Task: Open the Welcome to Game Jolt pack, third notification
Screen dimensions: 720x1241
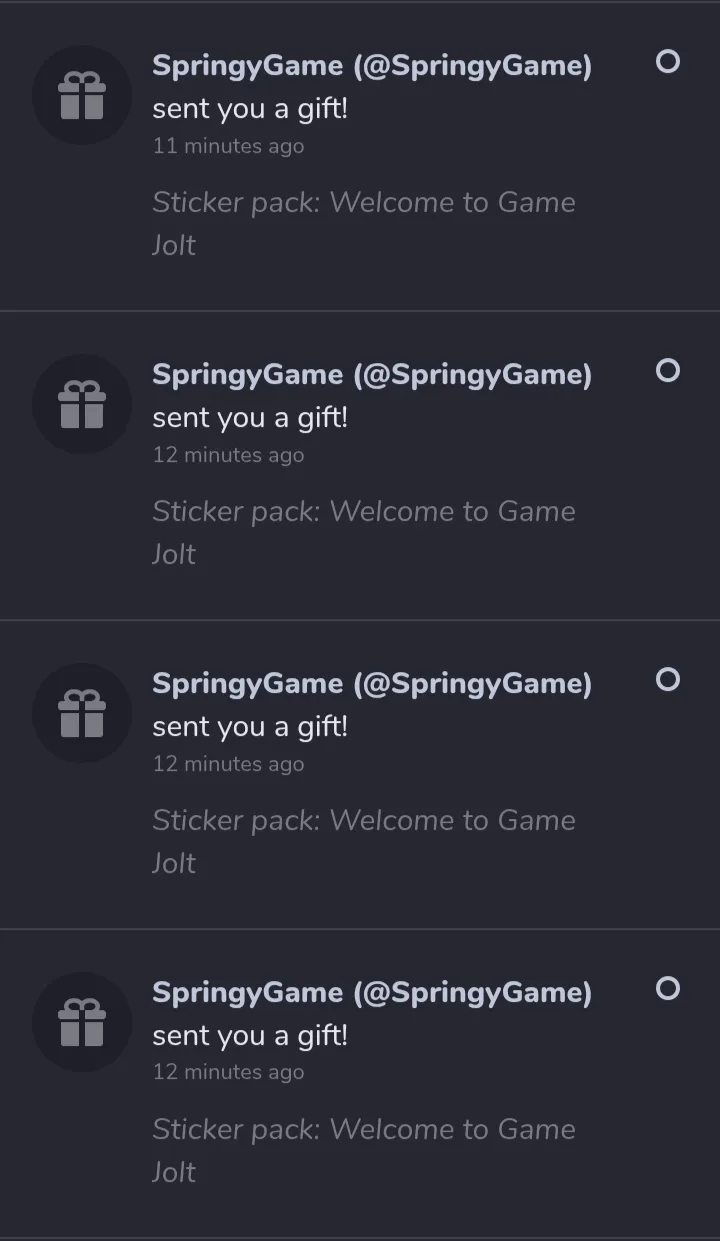Action: tap(363, 821)
